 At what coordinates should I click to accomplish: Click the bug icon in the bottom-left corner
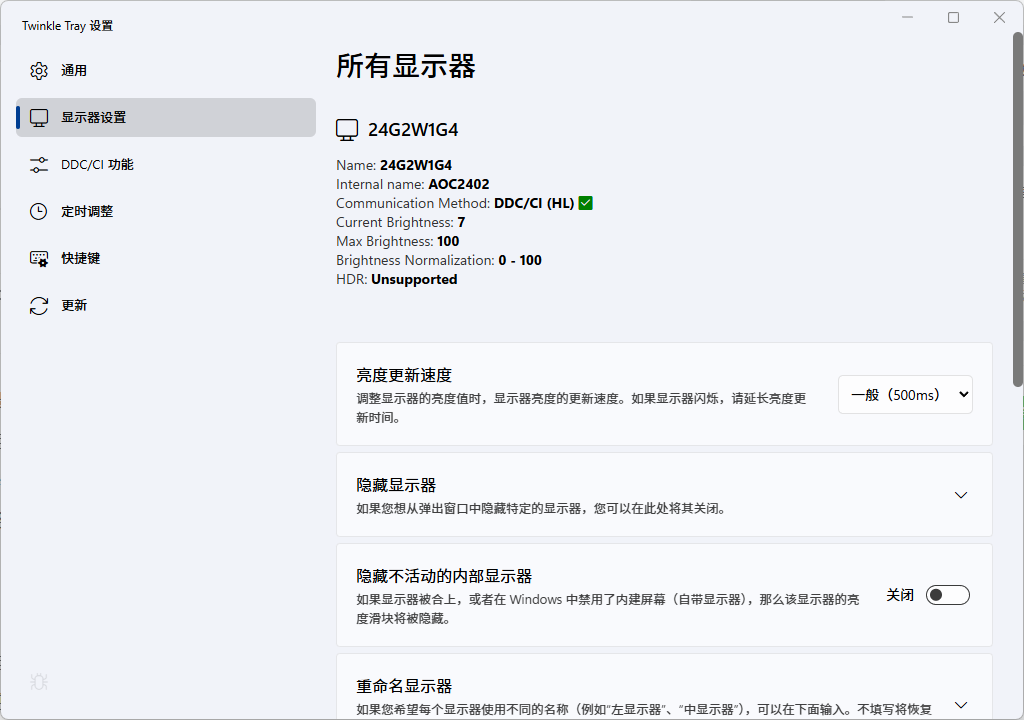[38, 682]
